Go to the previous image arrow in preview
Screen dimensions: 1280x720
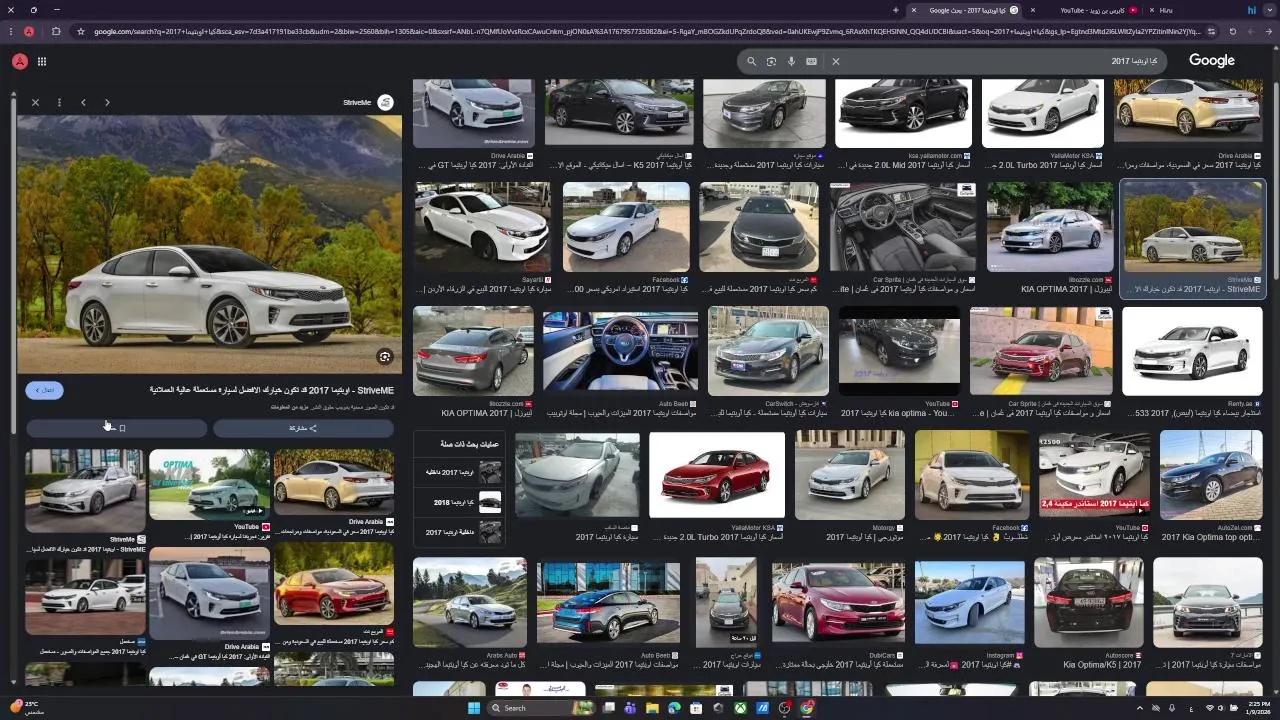point(83,102)
